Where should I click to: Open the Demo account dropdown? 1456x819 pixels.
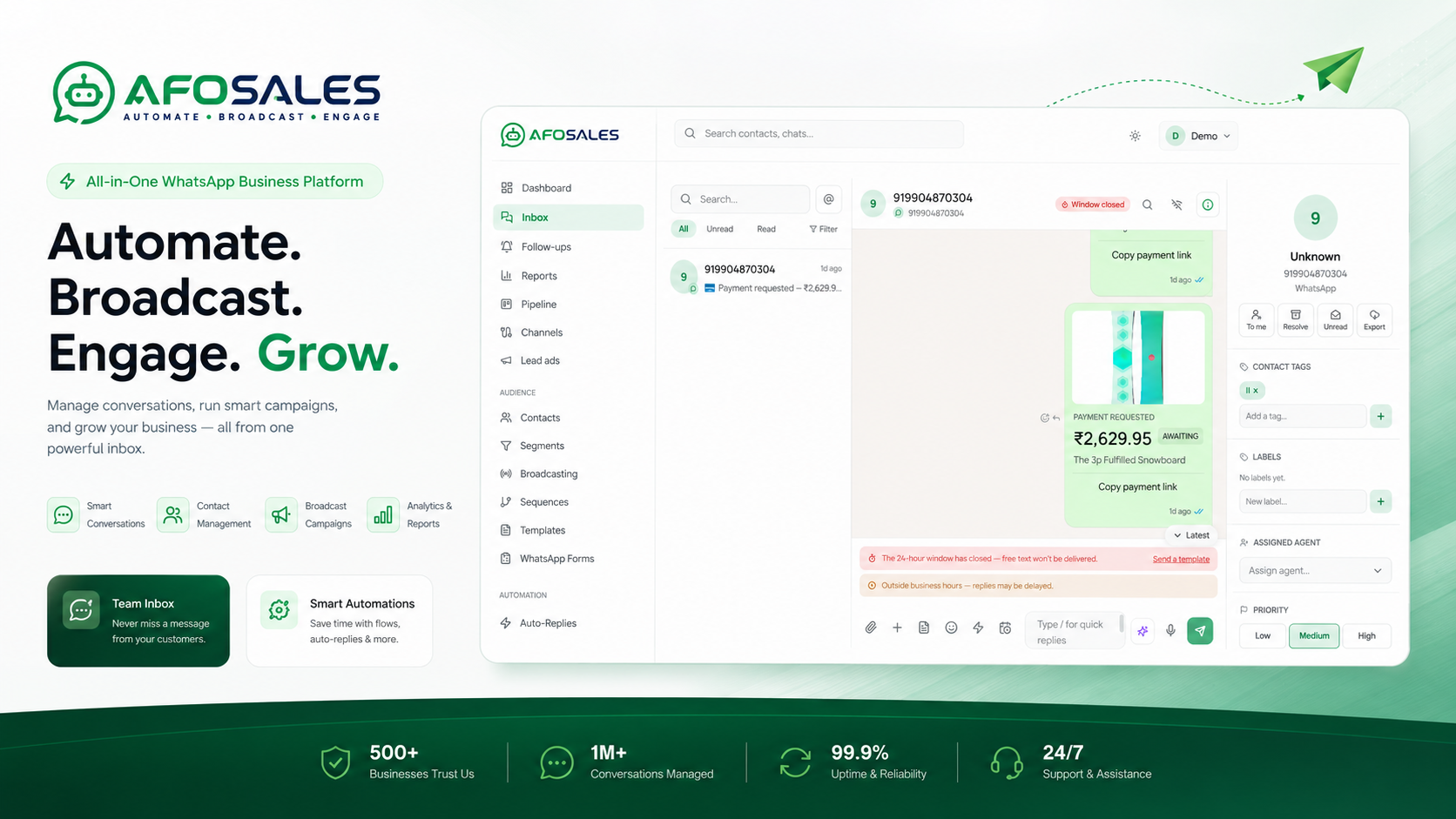pos(1199,136)
